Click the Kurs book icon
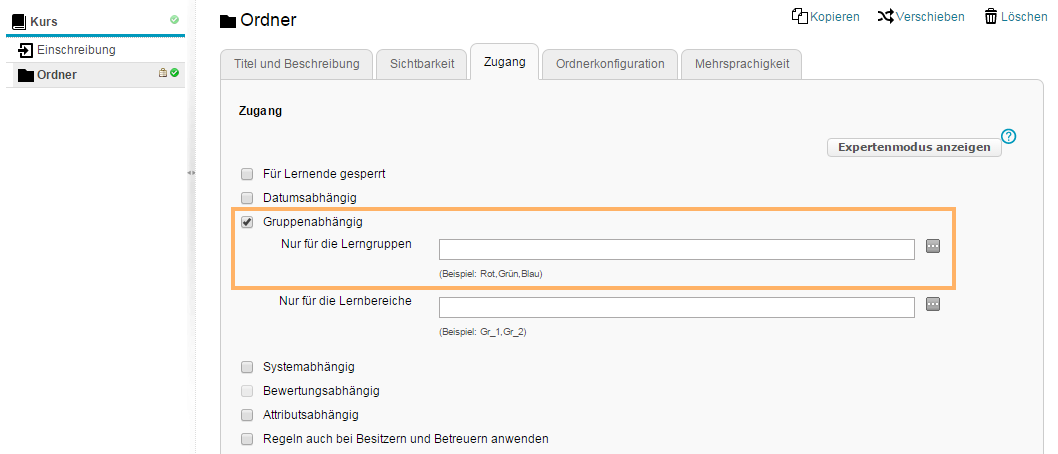This screenshot has width=1058, height=454. tap(19, 20)
